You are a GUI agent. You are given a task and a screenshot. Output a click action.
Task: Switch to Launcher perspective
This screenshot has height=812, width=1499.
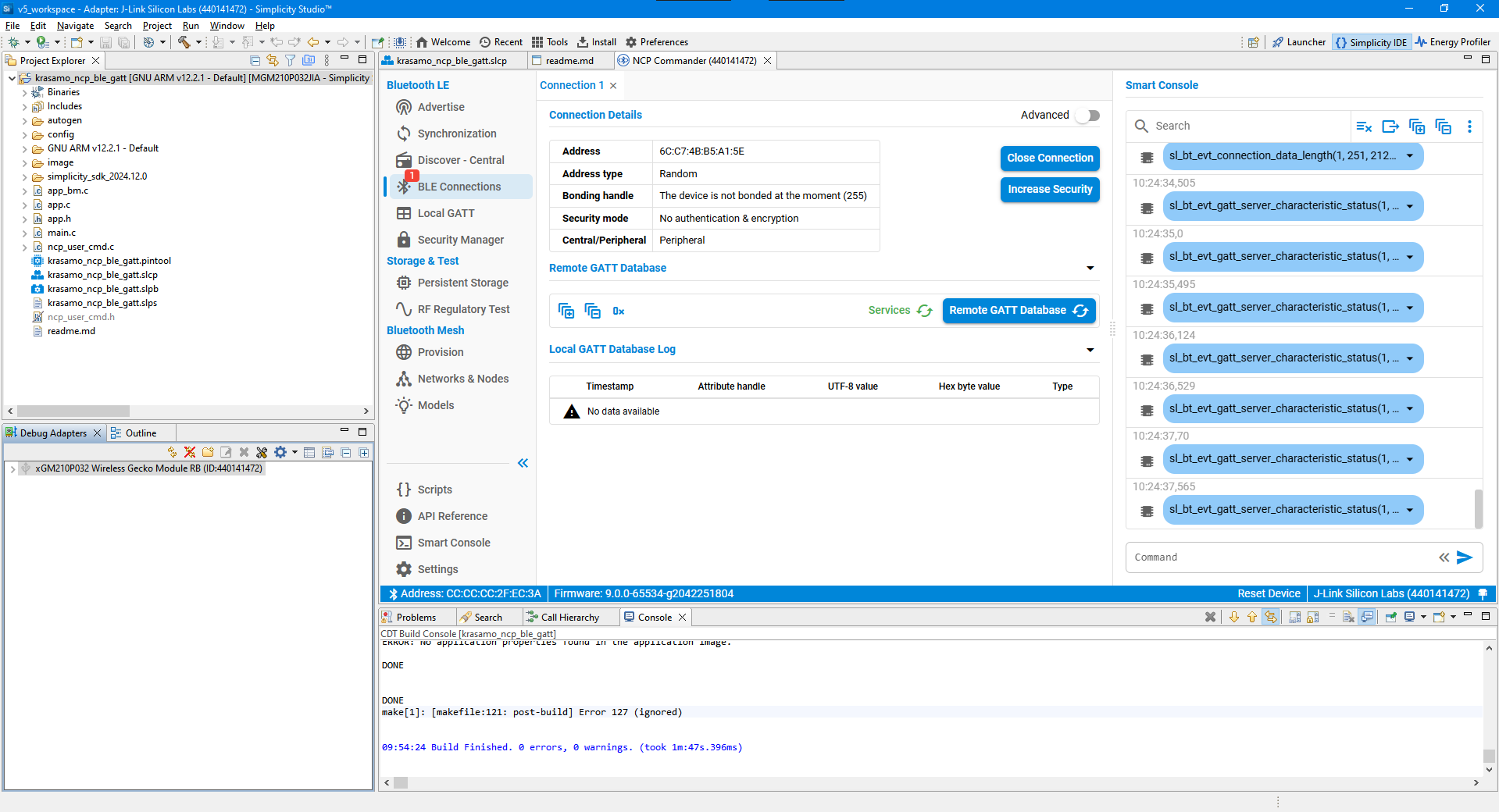[1298, 42]
